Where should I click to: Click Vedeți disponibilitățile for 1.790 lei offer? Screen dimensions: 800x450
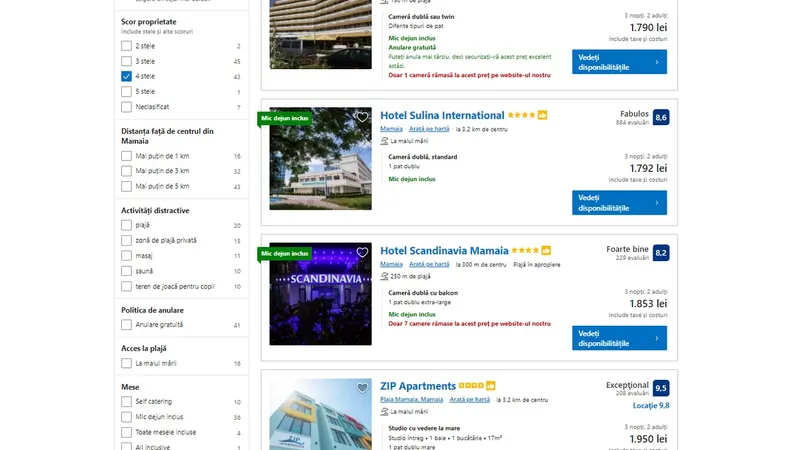coord(619,62)
